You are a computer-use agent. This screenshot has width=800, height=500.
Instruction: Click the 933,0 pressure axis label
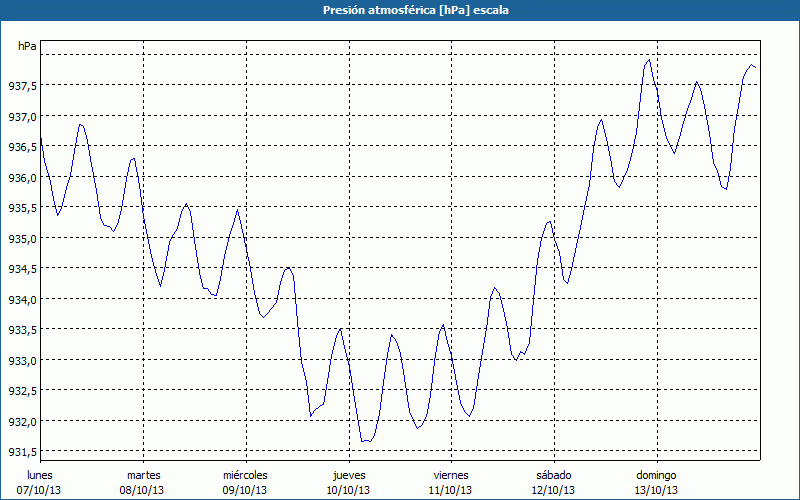(x=23, y=360)
